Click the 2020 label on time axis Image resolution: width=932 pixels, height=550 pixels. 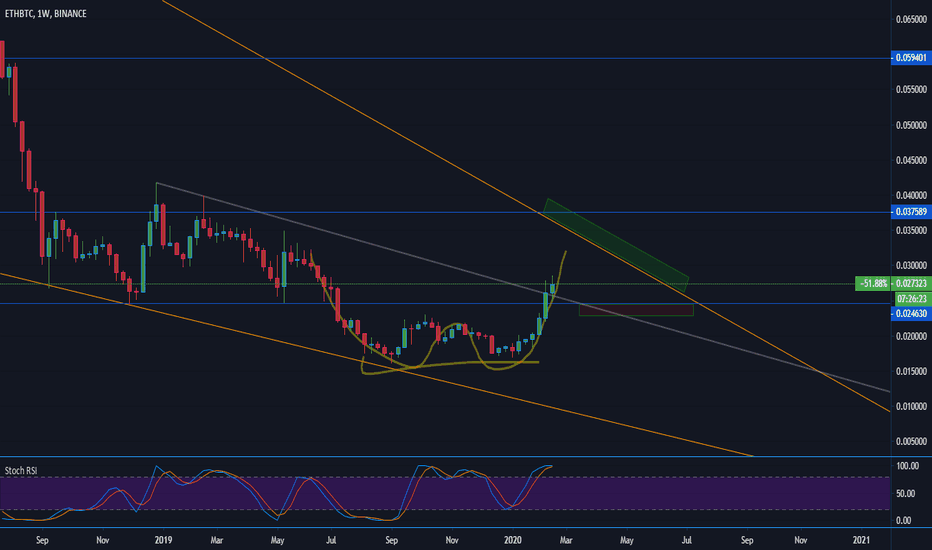(x=512, y=540)
